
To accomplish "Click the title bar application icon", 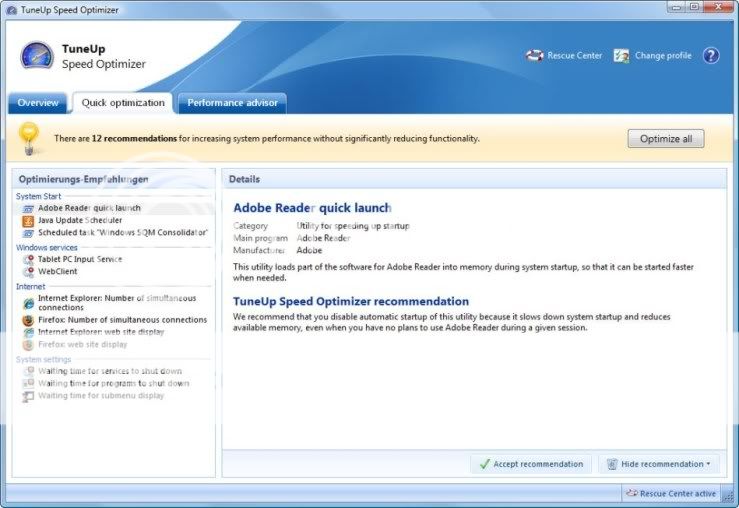I will [11, 10].
